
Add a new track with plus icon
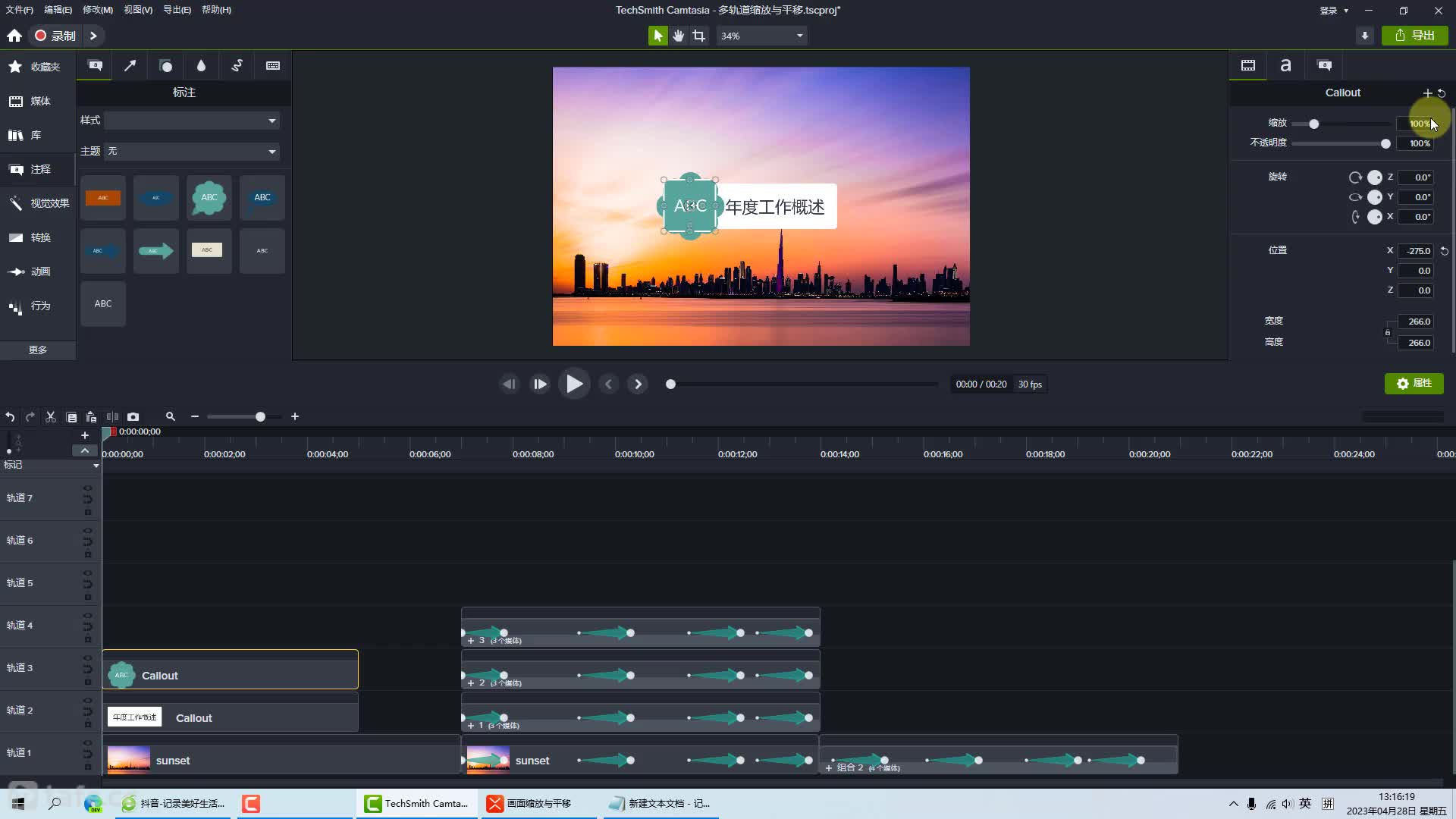[85, 435]
